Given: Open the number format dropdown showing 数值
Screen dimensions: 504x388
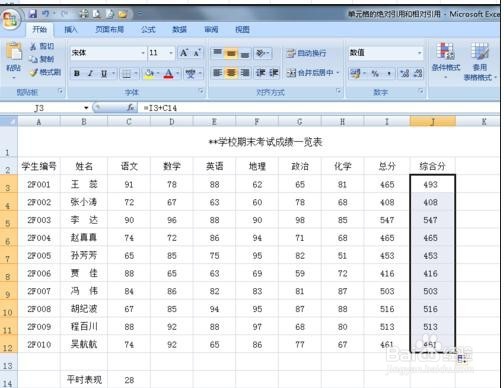Looking at the screenshot, I should tap(419, 53).
